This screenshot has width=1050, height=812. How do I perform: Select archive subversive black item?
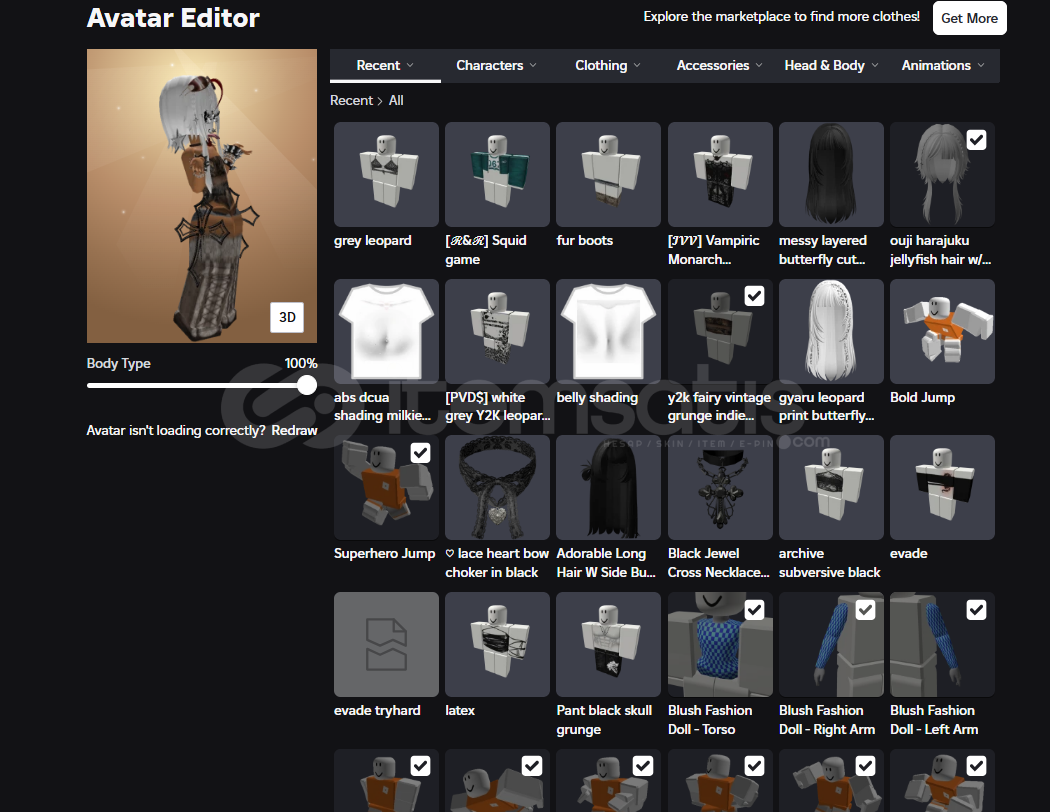click(831, 487)
